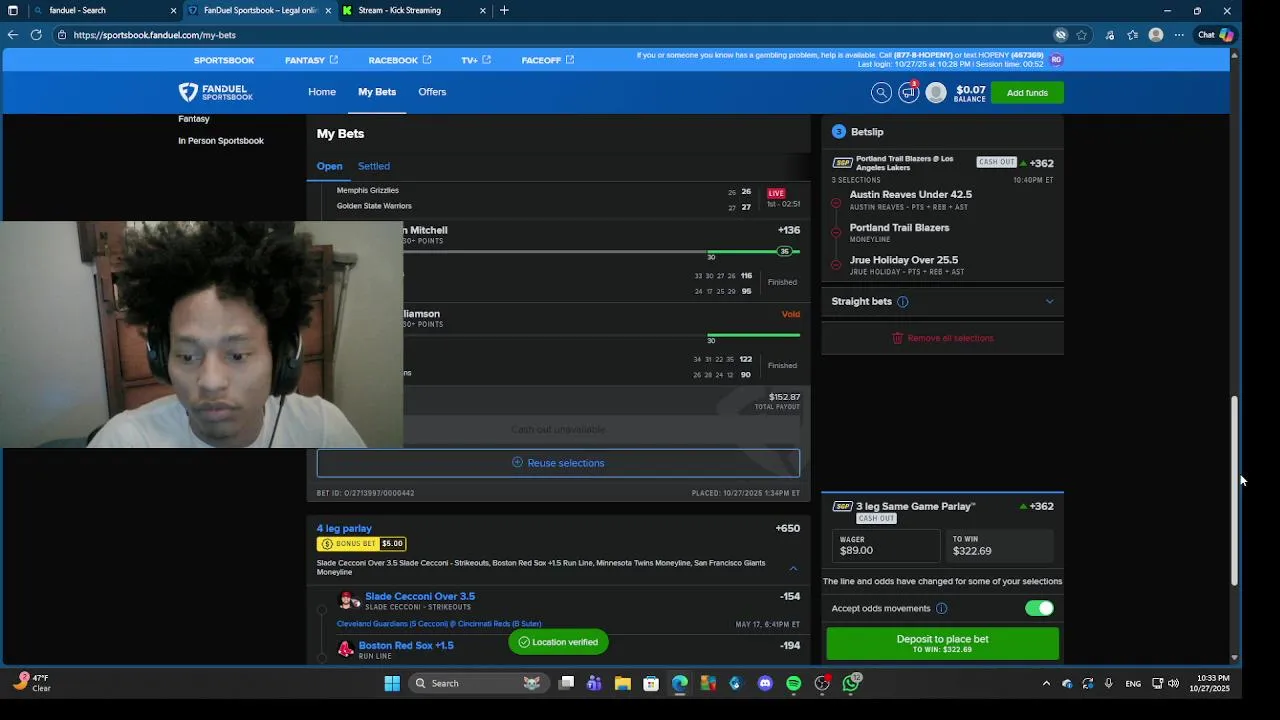Click the Slade Cecconi Over 3.5 link
This screenshot has height=720, width=1280.
pos(420,596)
